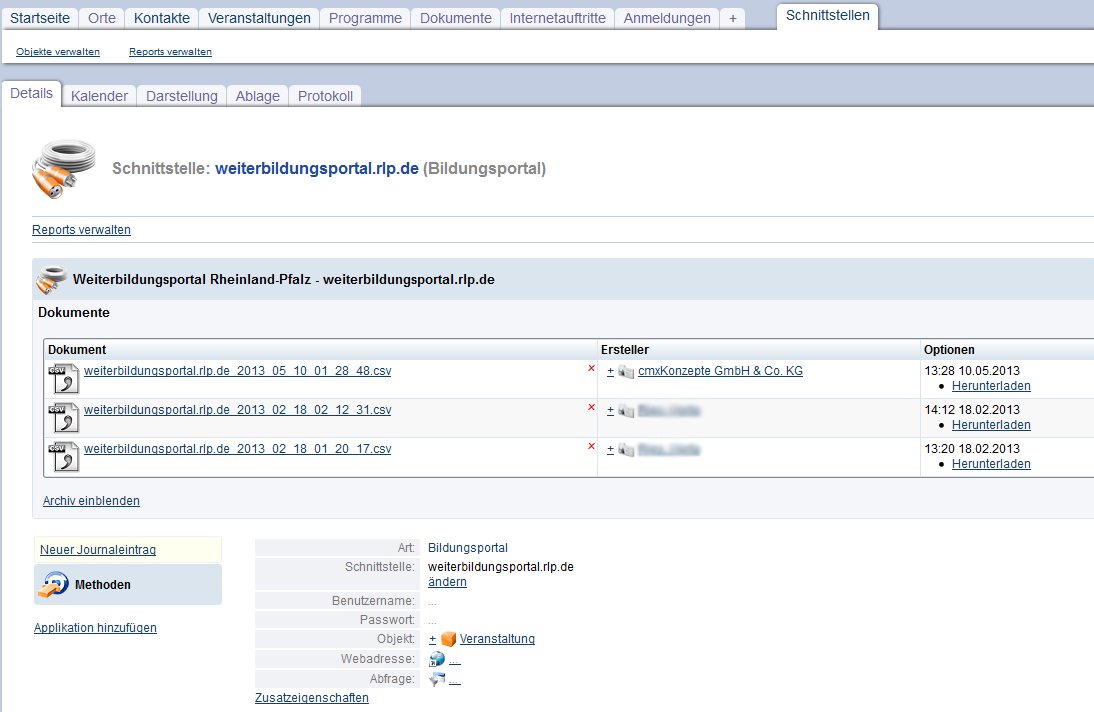Click the ändern link under Schnittstelle

tap(447, 582)
